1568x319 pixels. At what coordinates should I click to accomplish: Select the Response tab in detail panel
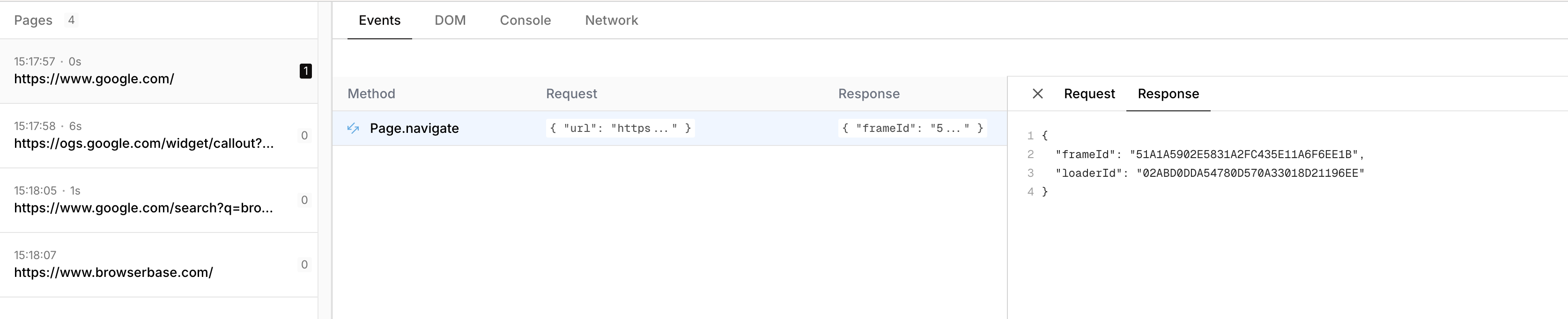click(x=1168, y=94)
